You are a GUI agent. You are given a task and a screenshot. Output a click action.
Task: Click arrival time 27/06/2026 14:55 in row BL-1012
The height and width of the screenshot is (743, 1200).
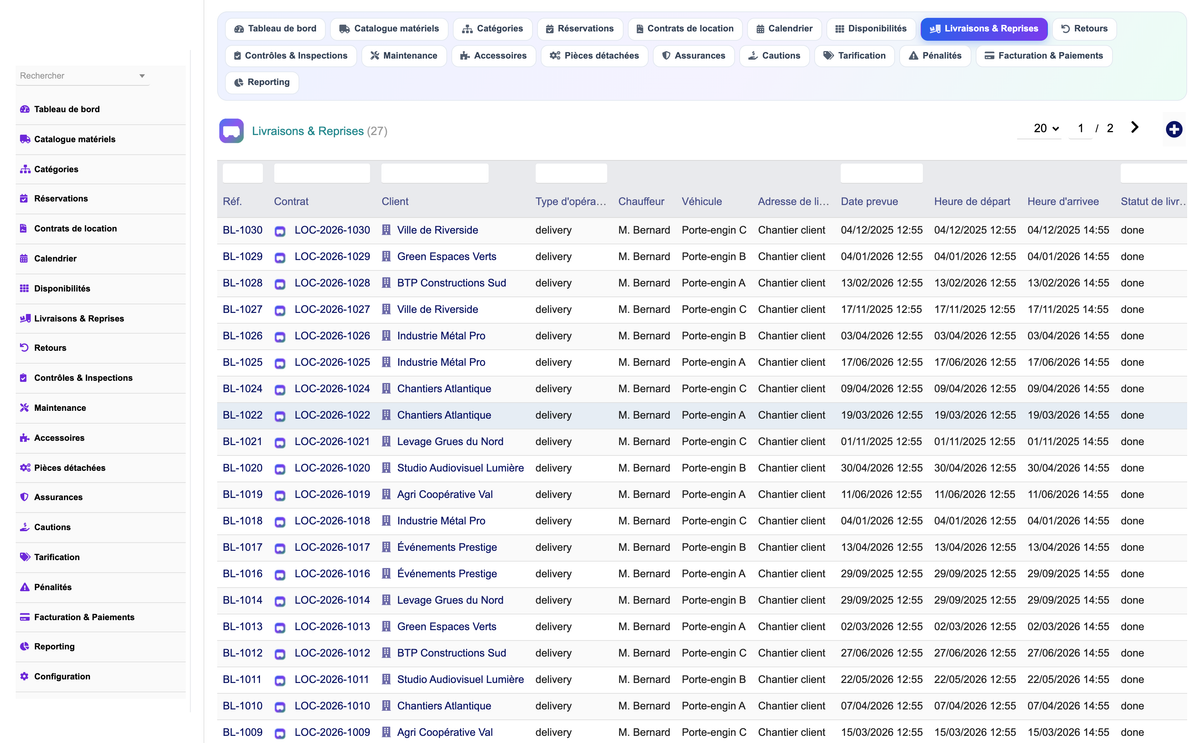1068,653
